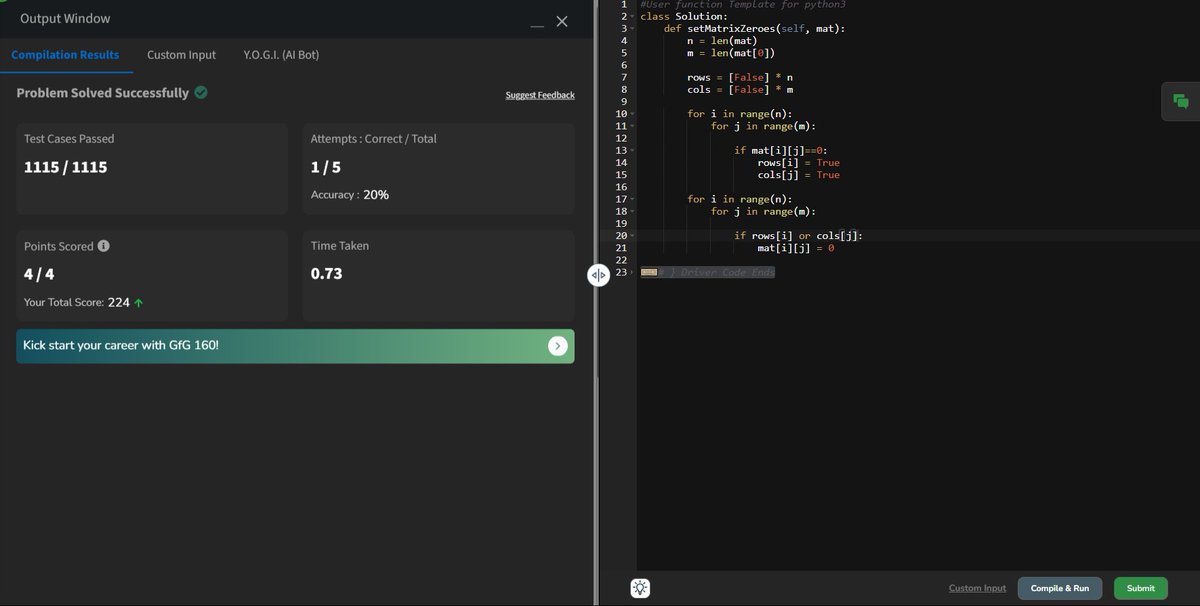Collapse the if rows[i] or cols[j] block

(x=633, y=236)
